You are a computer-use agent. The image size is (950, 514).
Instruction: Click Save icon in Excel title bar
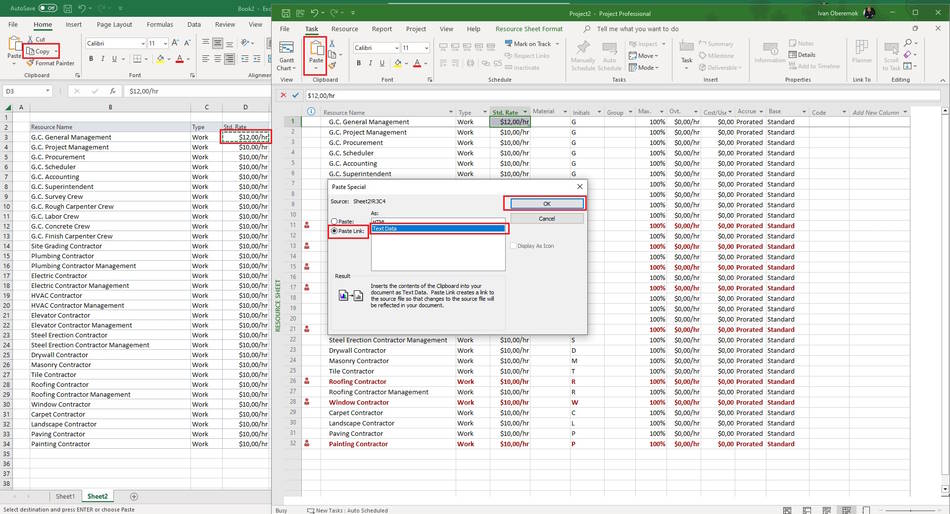(68, 8)
